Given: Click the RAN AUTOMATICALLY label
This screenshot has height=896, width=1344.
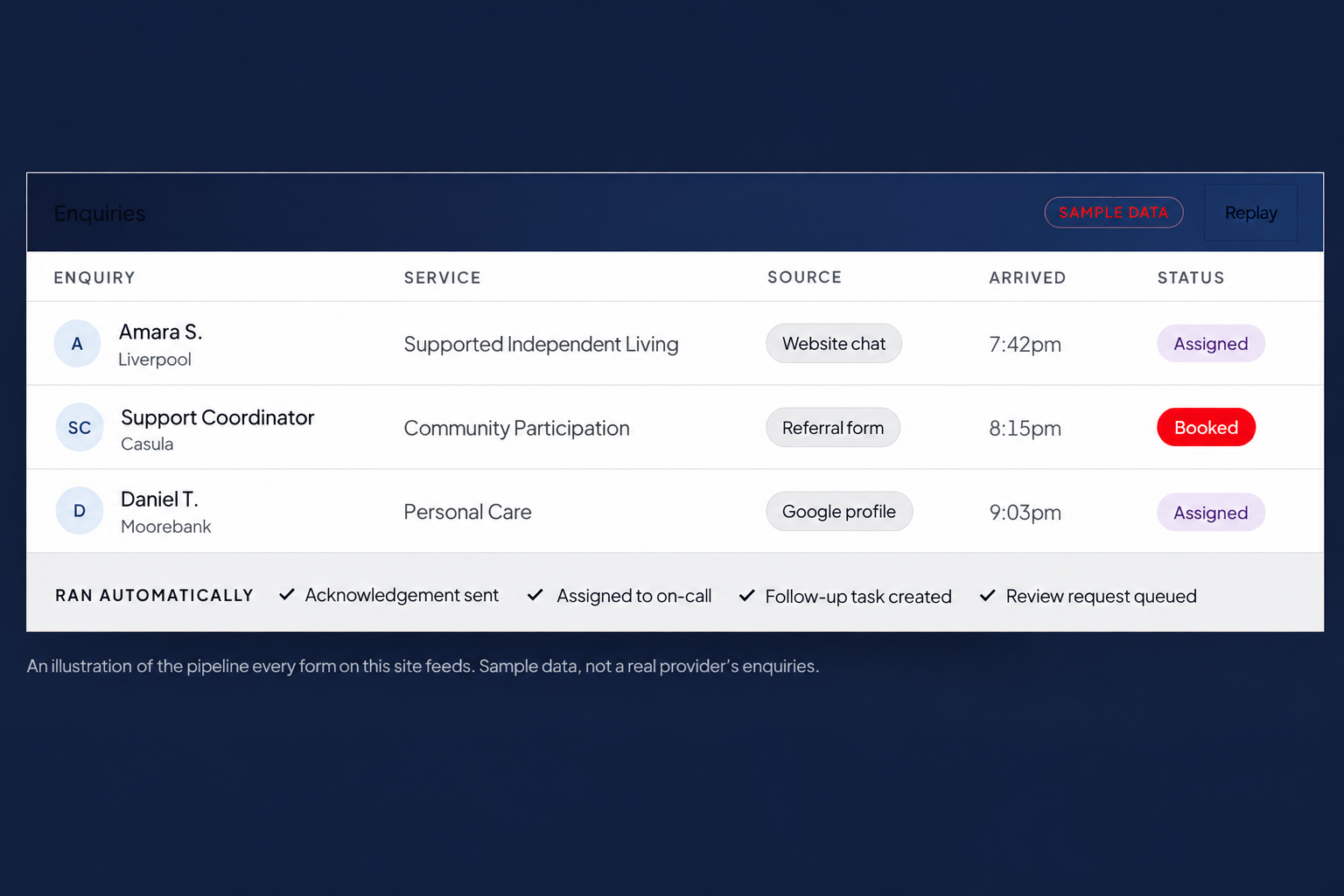Looking at the screenshot, I should (x=154, y=596).
